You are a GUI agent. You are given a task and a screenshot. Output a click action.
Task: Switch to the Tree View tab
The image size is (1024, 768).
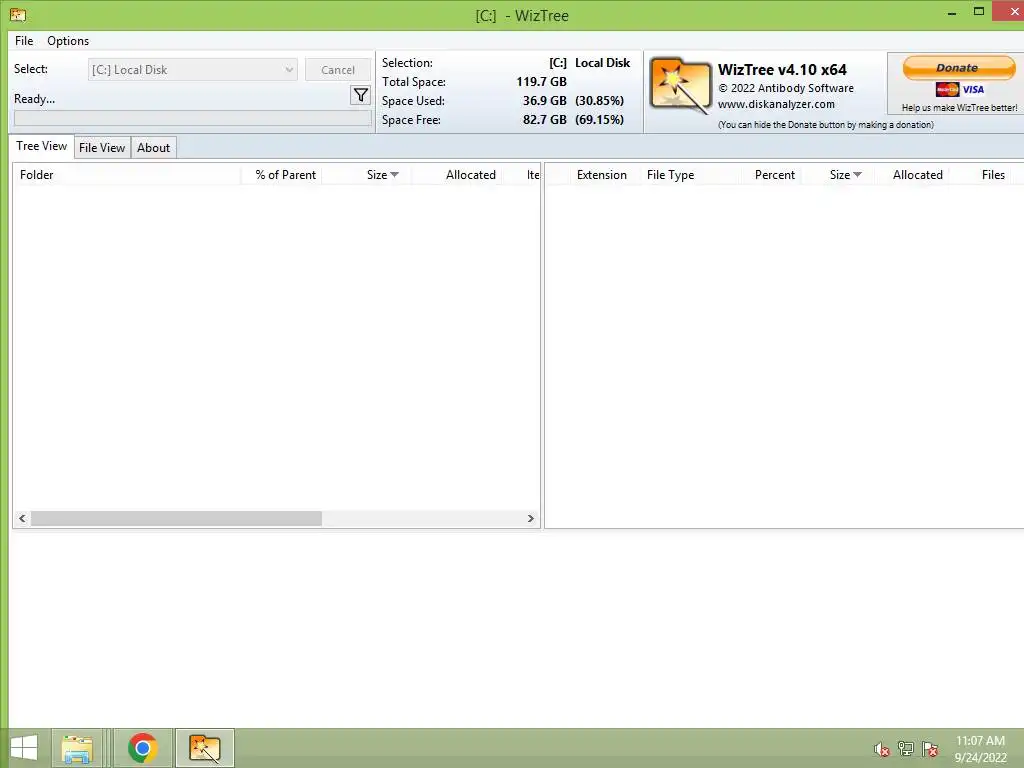click(x=41, y=146)
